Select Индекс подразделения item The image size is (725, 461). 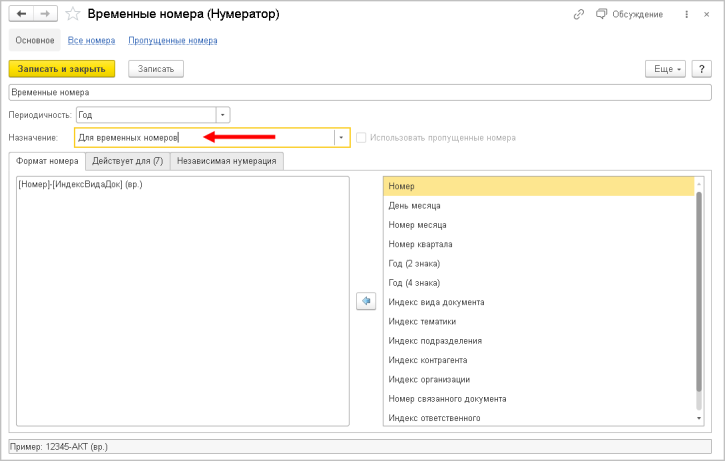pyautogui.click(x=539, y=341)
